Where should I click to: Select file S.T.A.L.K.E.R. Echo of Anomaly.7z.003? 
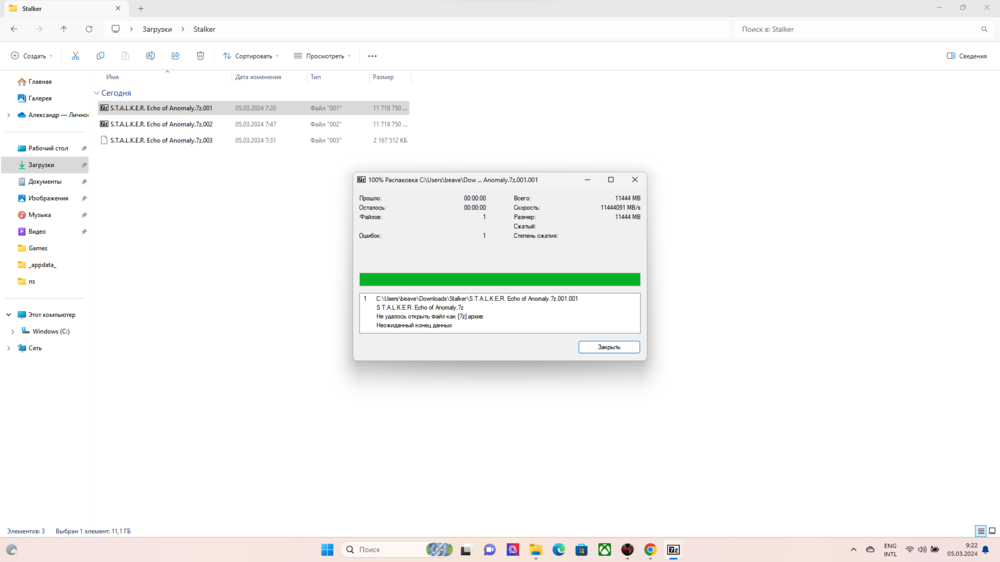pos(161,141)
